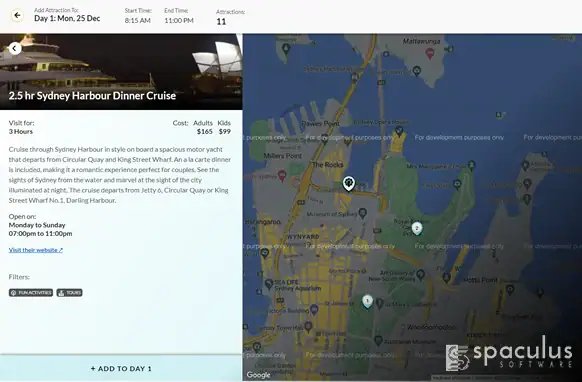Image resolution: width=582 pixels, height=382 pixels.
Task: Click the Adults cost $165
Action: point(205,131)
